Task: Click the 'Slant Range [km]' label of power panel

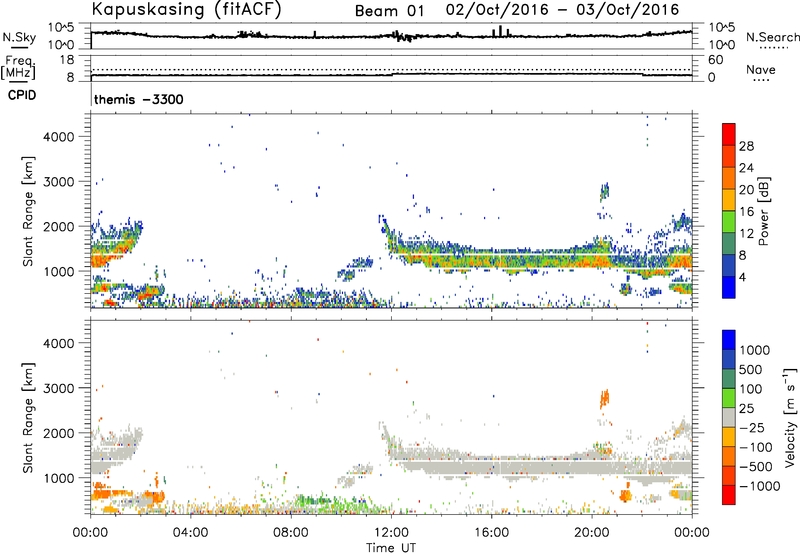Action: coord(28,211)
